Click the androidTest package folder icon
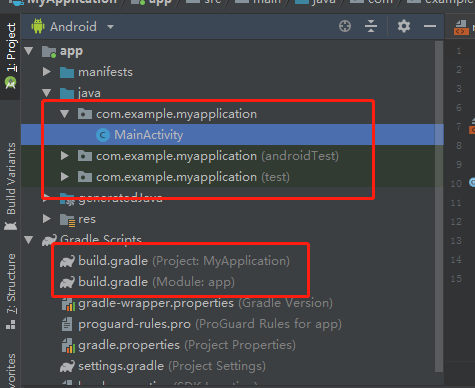475x388 pixels. pos(85,156)
